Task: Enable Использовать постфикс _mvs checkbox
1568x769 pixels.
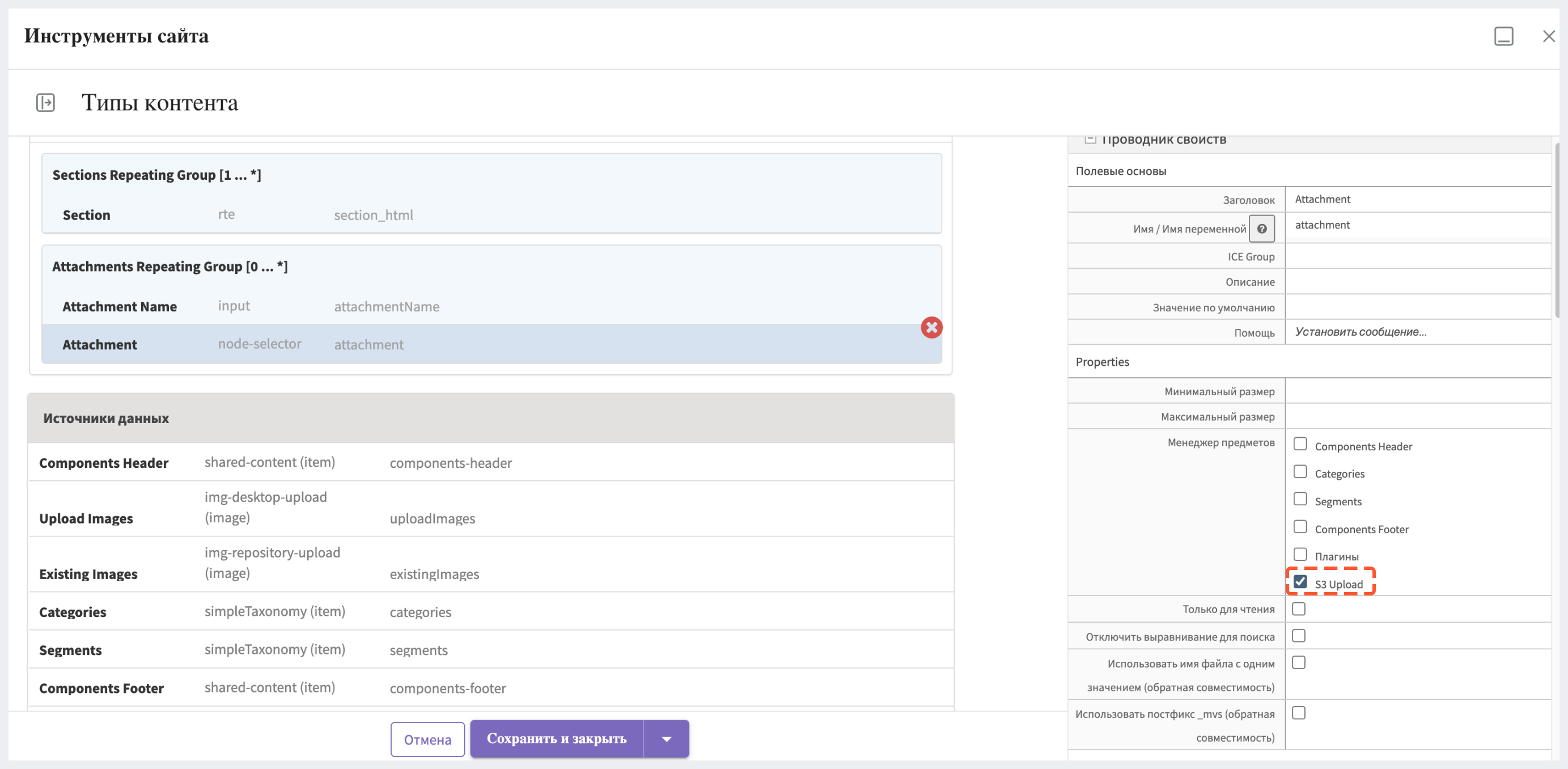Action: click(x=1298, y=713)
